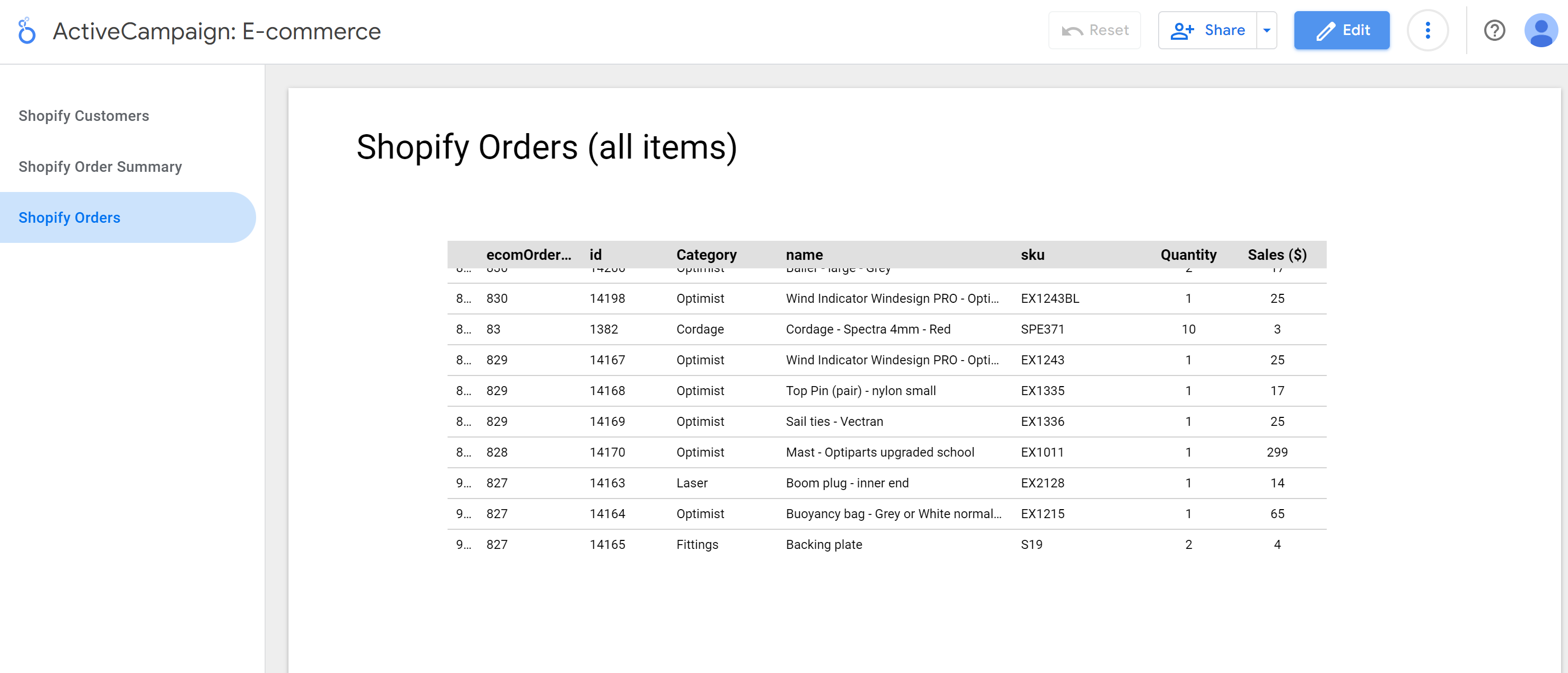Select the Cordage - Spectra 4mm - Red cell
Screen dimensions: 1568x673
868,329
